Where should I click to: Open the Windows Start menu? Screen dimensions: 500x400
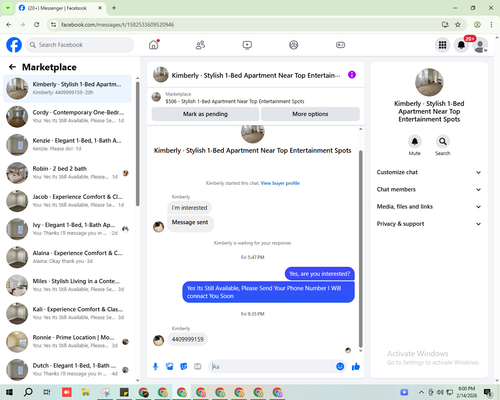[x=9, y=392]
